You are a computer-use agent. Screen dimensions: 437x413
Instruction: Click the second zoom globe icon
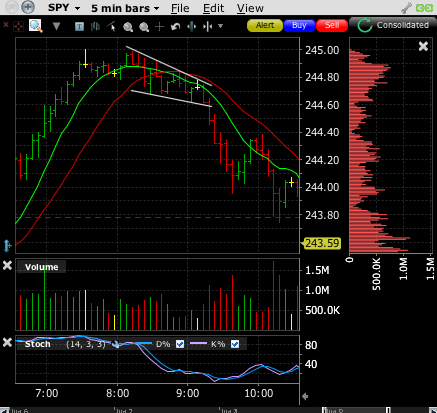(x=144, y=27)
